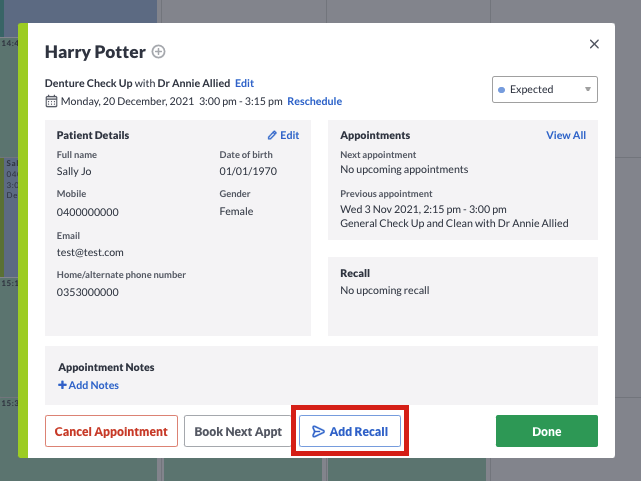641x481 pixels.
Task: Click the No upcoming recall text
Action: [x=385, y=291]
